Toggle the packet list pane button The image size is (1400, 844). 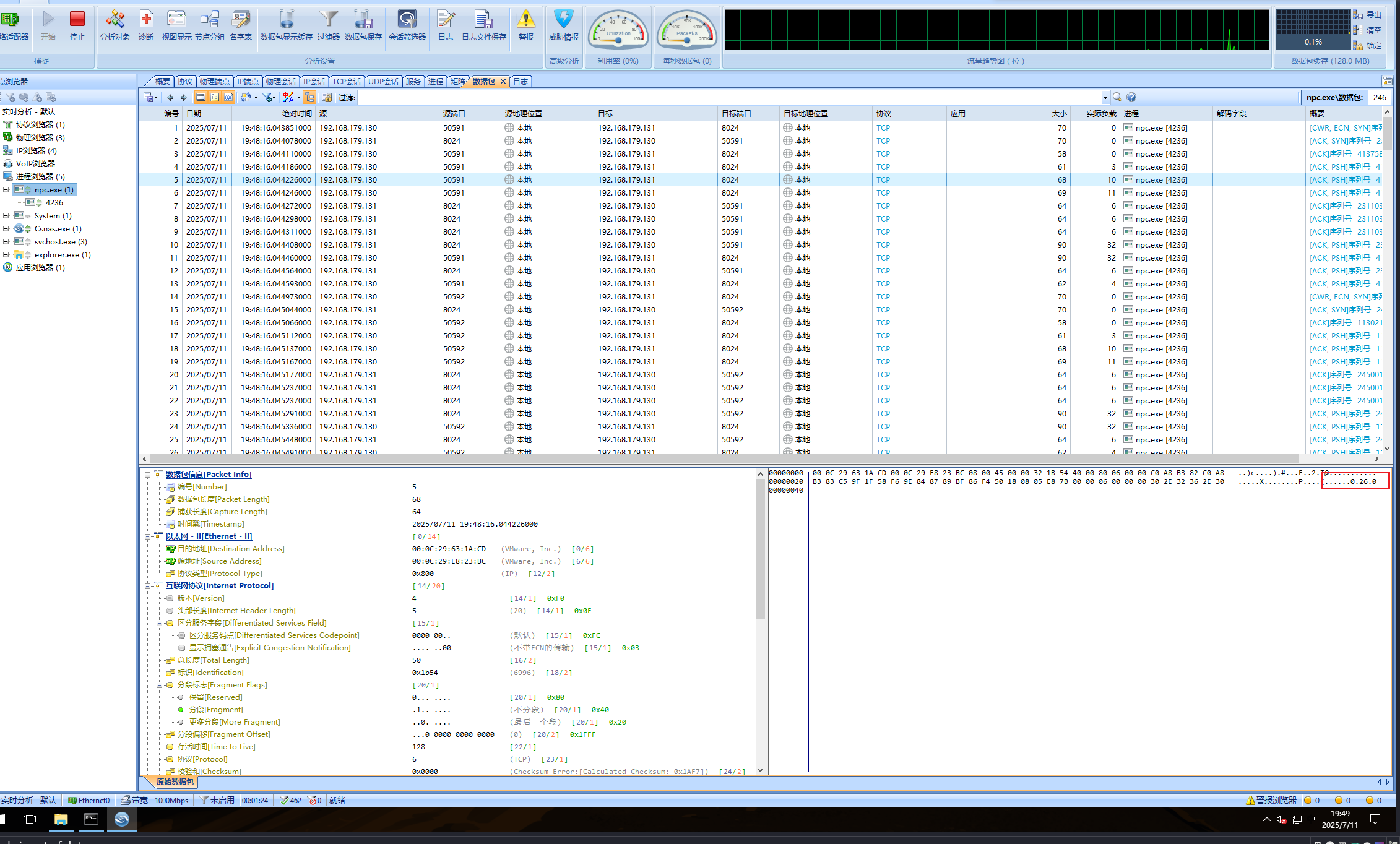[201, 97]
